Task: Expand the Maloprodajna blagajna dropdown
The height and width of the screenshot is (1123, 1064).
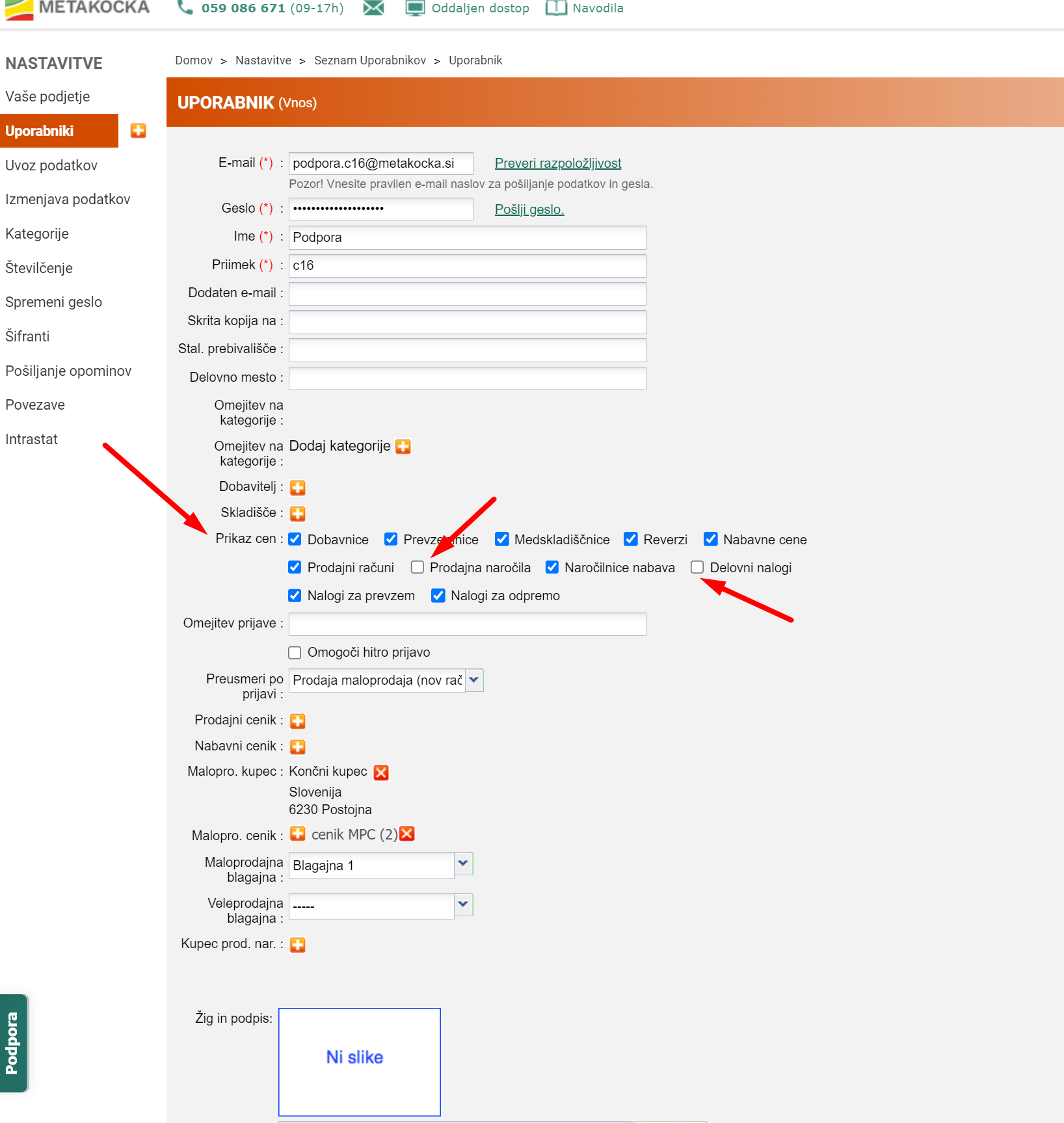Action: pos(463,864)
